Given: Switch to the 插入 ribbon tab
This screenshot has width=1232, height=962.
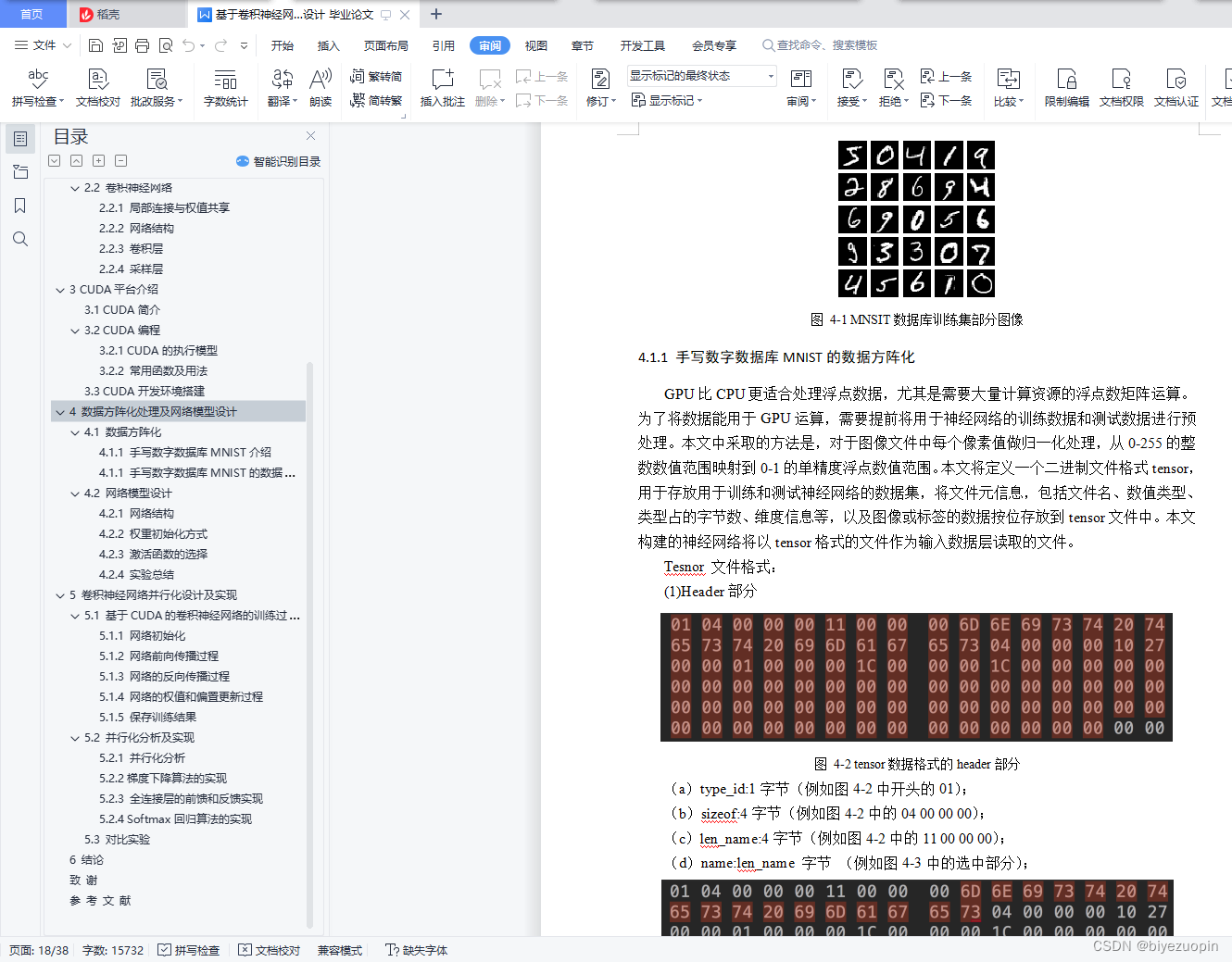Looking at the screenshot, I should [x=329, y=45].
